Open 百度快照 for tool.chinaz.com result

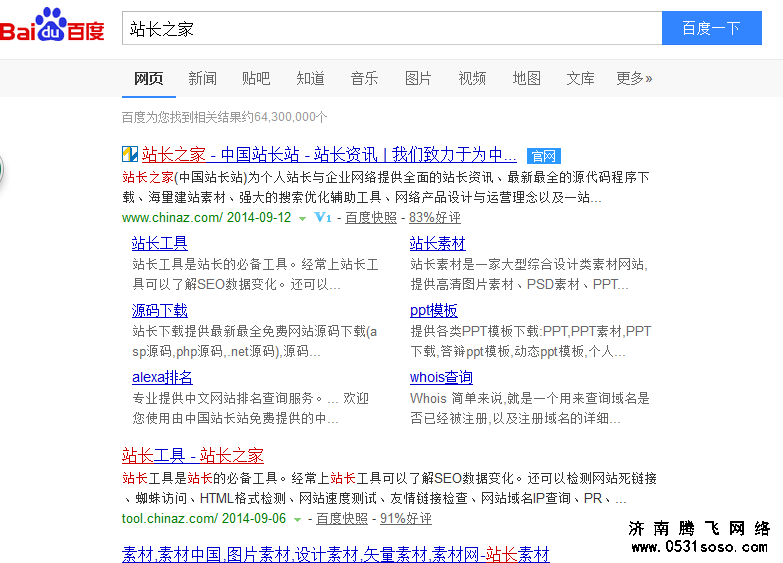342,519
